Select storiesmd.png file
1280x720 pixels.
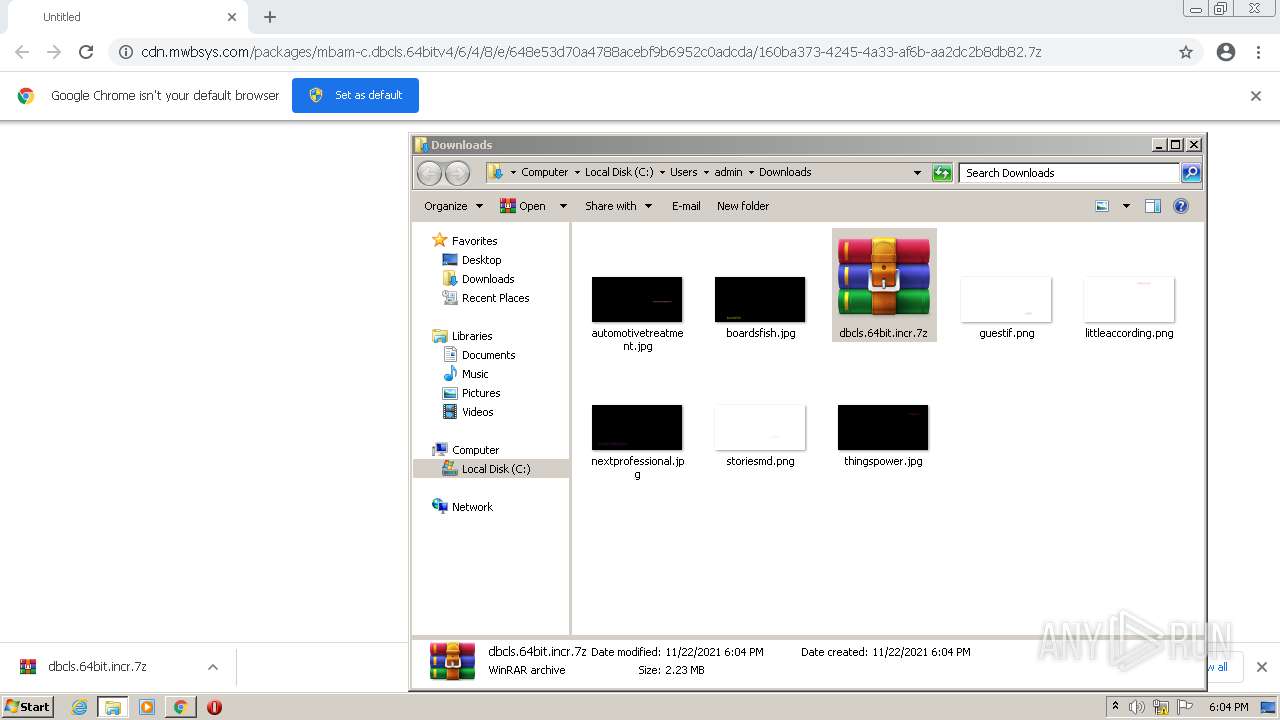click(760, 435)
